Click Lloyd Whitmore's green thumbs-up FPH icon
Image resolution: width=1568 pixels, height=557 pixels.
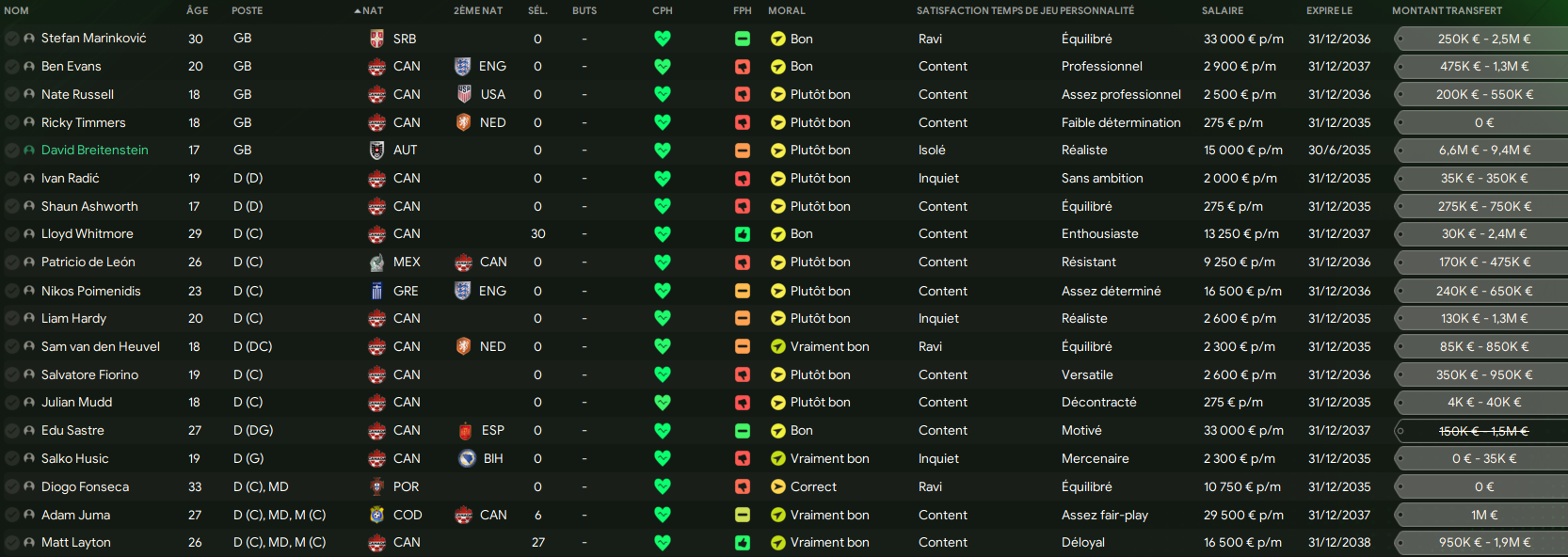(x=743, y=233)
